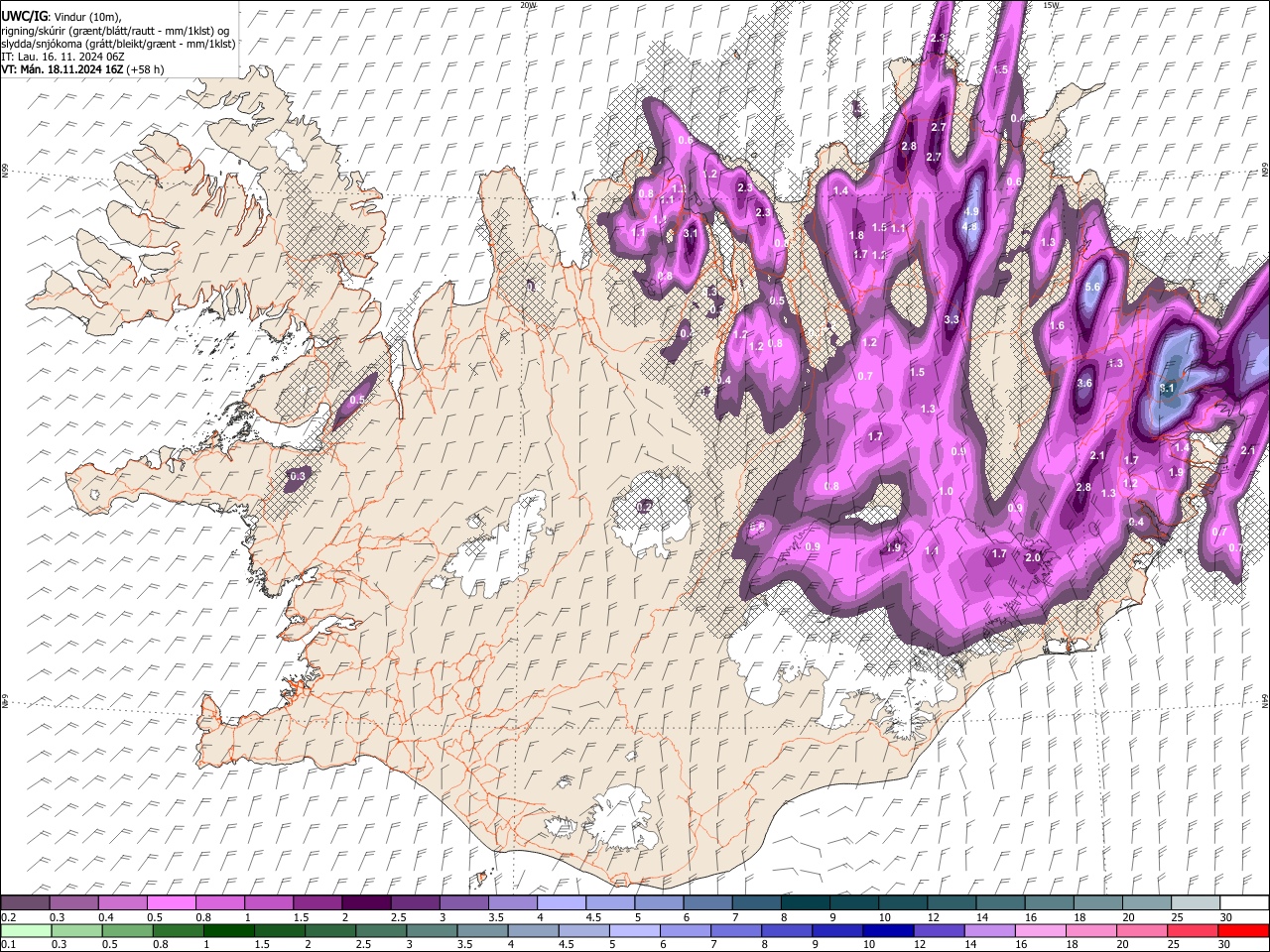This screenshot has width=1270, height=952.
Task: Click the light green 0.1–0.3 swatch in lower legend
Action: point(25,930)
